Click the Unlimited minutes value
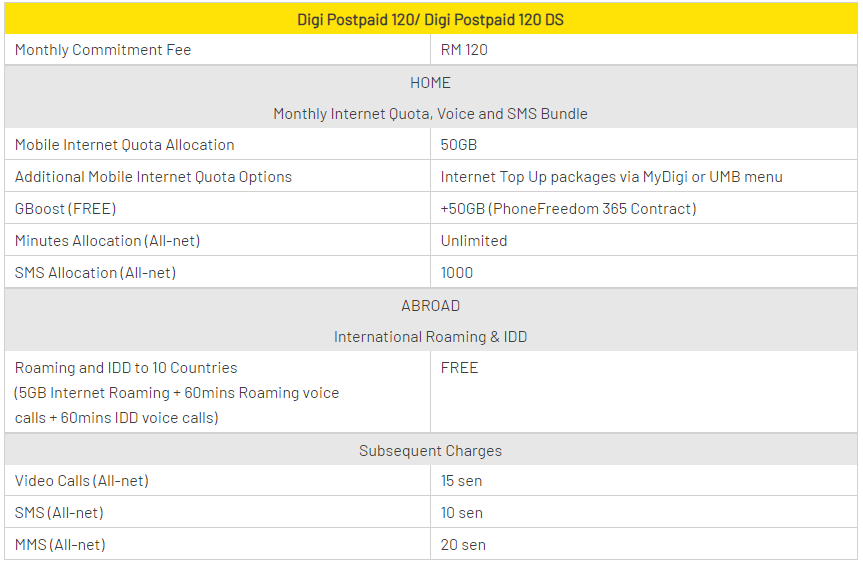This screenshot has height=566, width=863. coord(473,241)
